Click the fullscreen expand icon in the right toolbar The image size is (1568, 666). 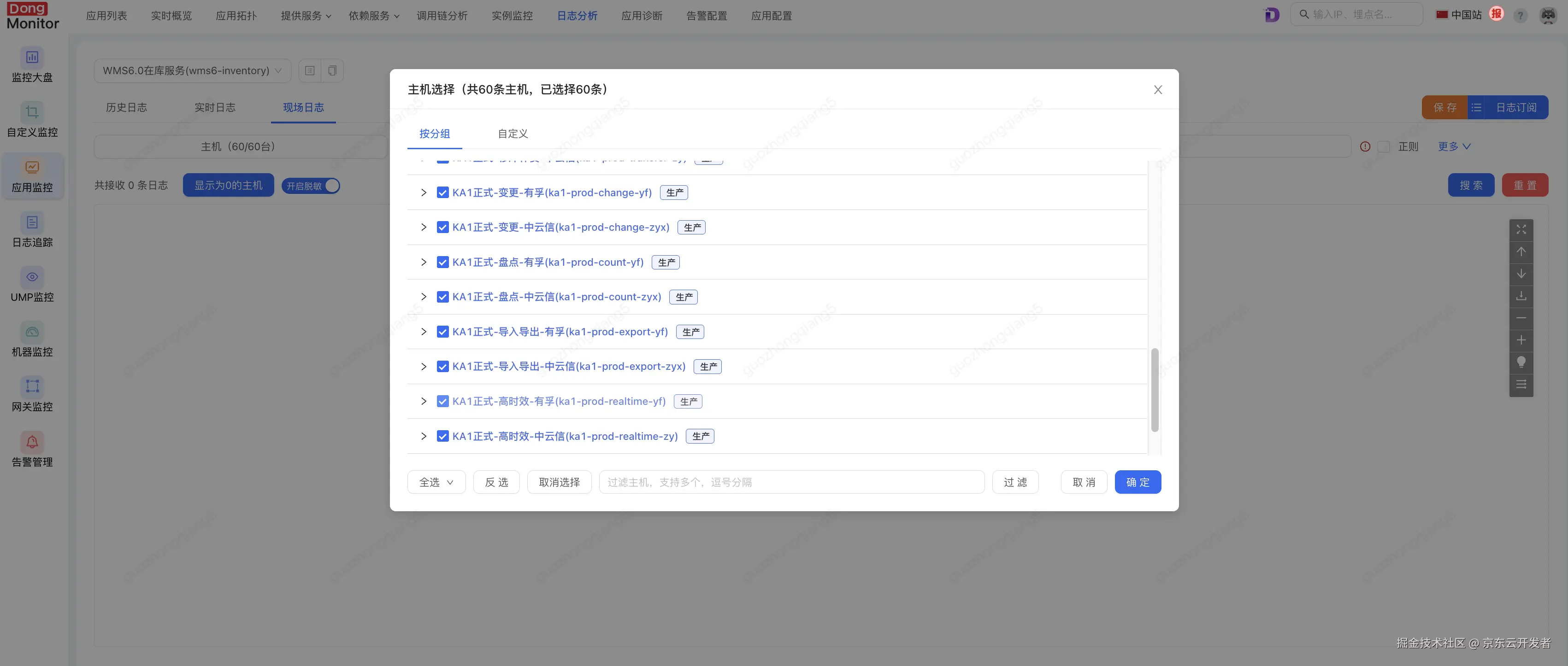point(1521,229)
